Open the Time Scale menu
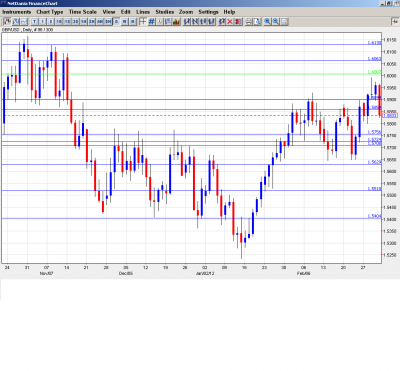400x371 pixels. tap(83, 12)
